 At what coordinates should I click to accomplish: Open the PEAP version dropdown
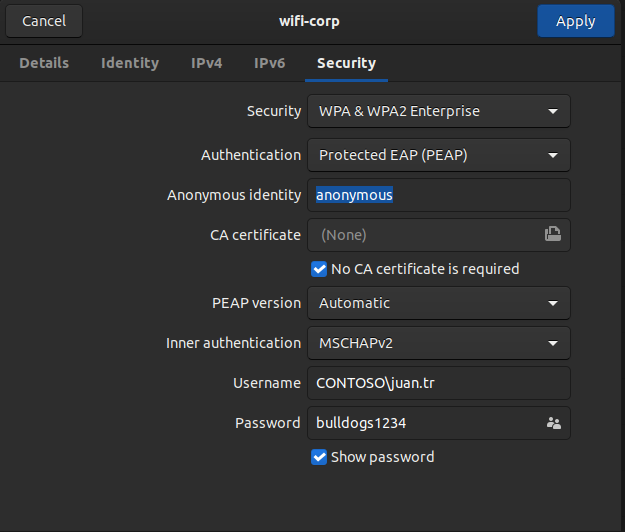(439, 303)
